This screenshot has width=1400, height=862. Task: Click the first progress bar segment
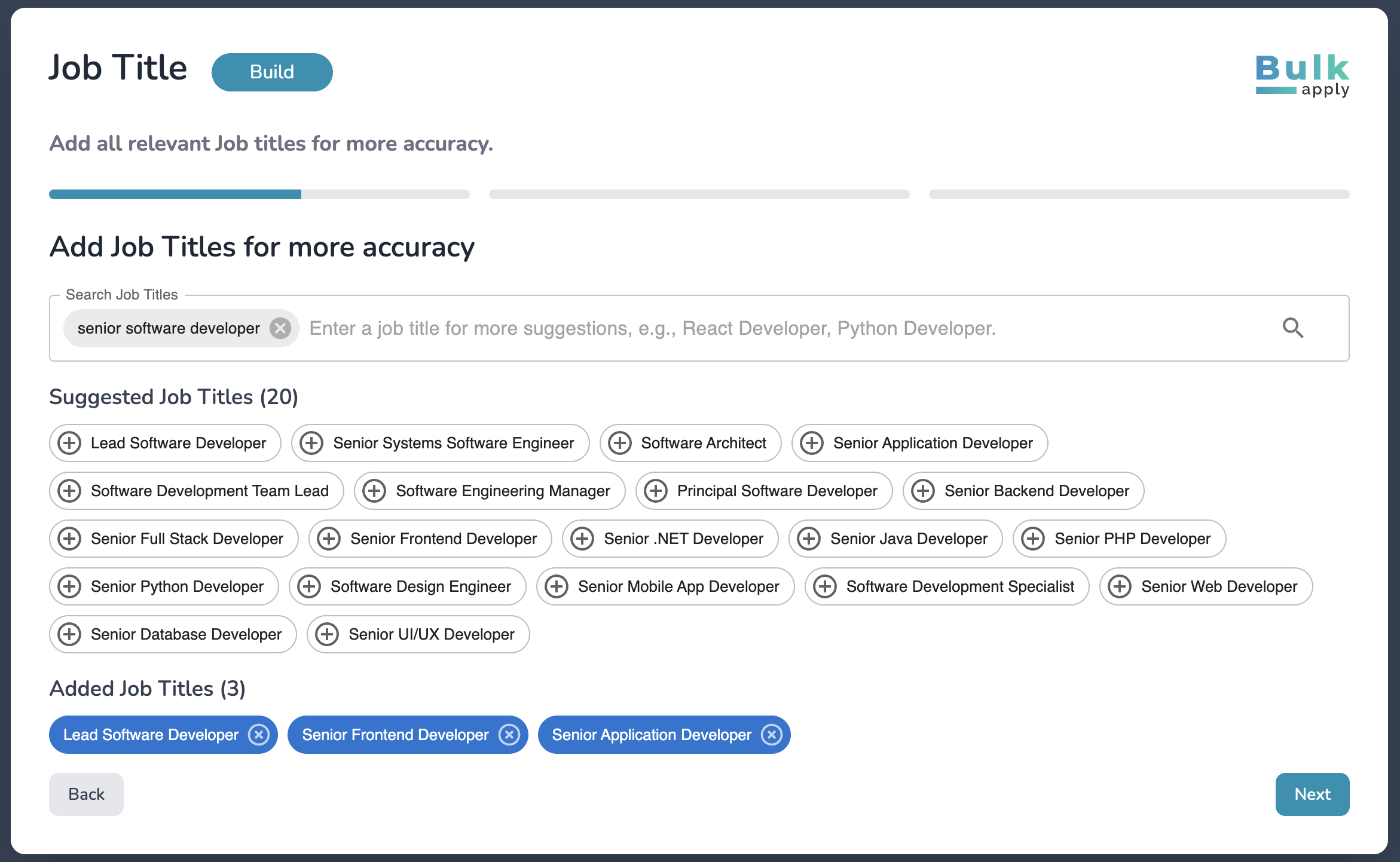click(x=259, y=194)
